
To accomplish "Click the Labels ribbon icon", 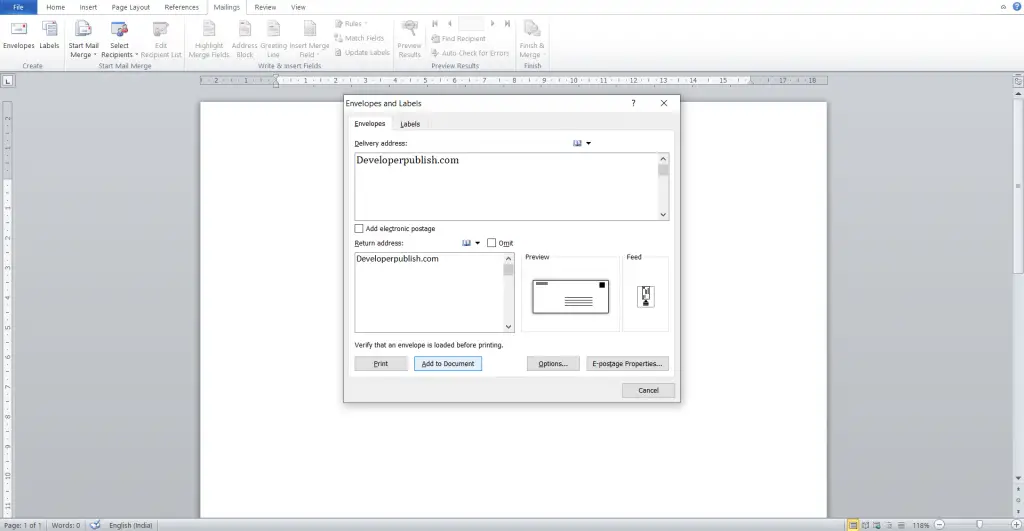I will [x=49, y=35].
